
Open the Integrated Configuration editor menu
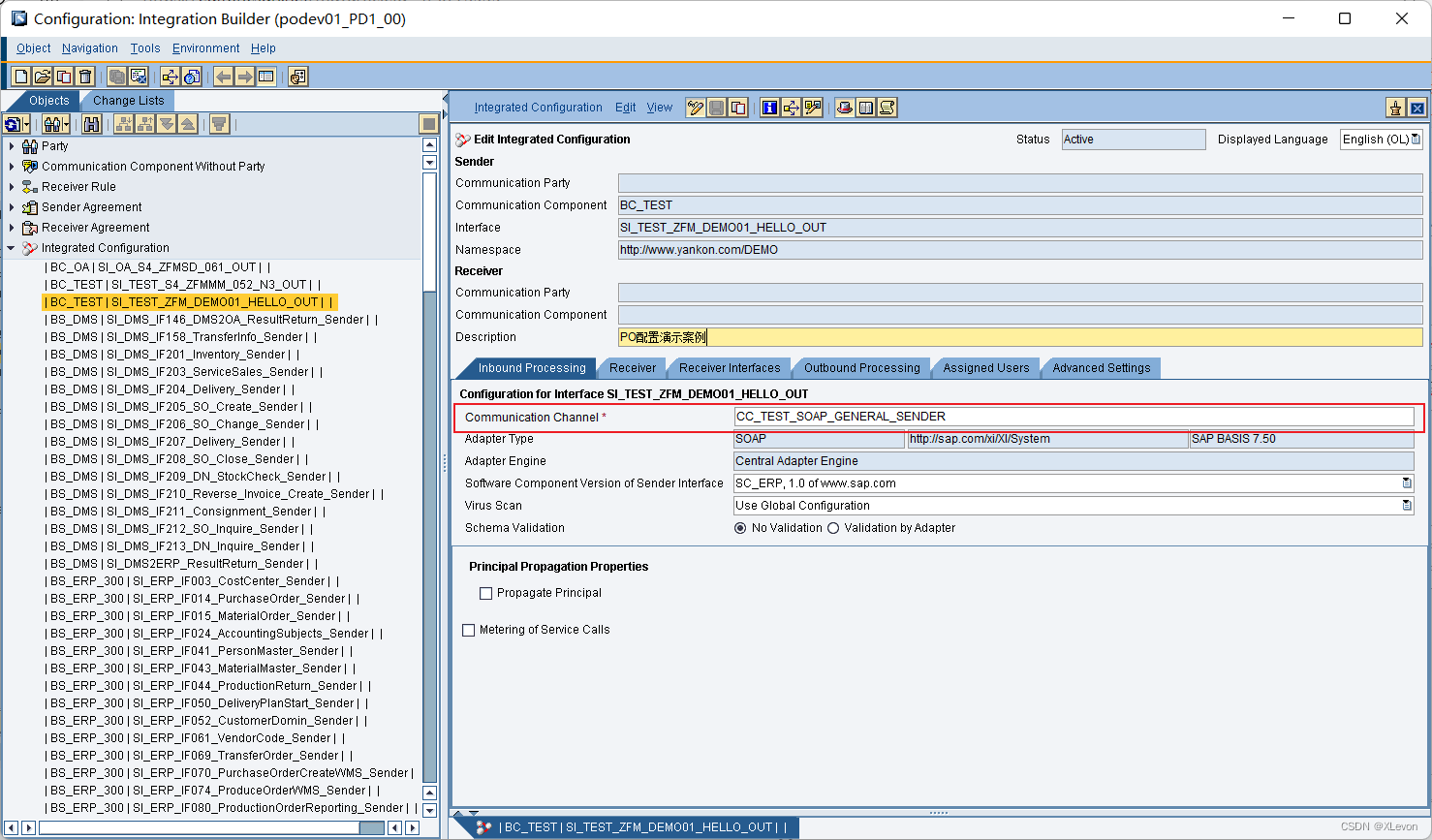tap(538, 108)
